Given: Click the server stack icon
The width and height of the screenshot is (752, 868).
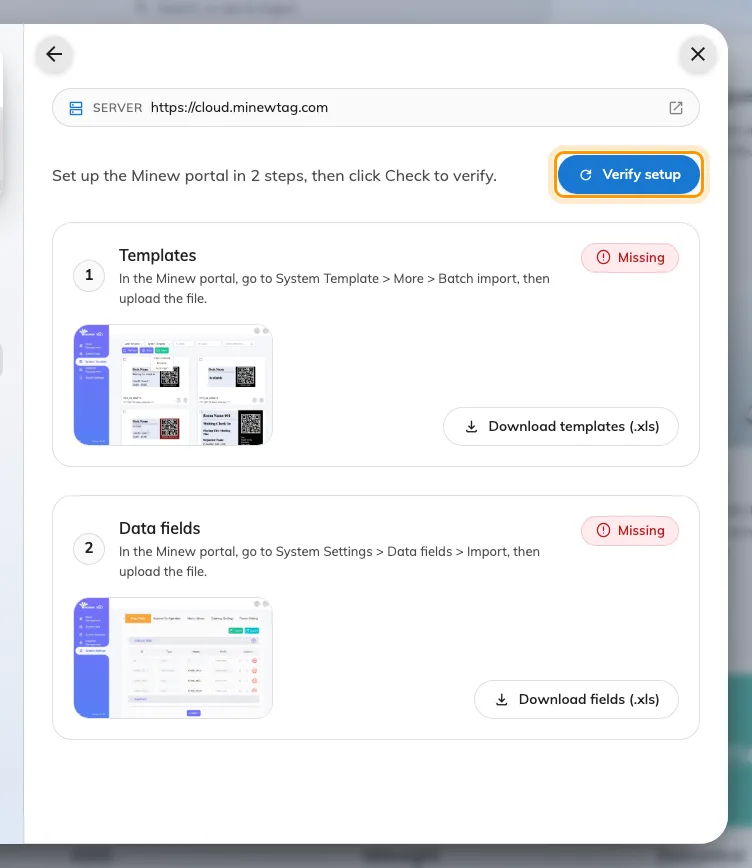Looking at the screenshot, I should click(x=76, y=108).
